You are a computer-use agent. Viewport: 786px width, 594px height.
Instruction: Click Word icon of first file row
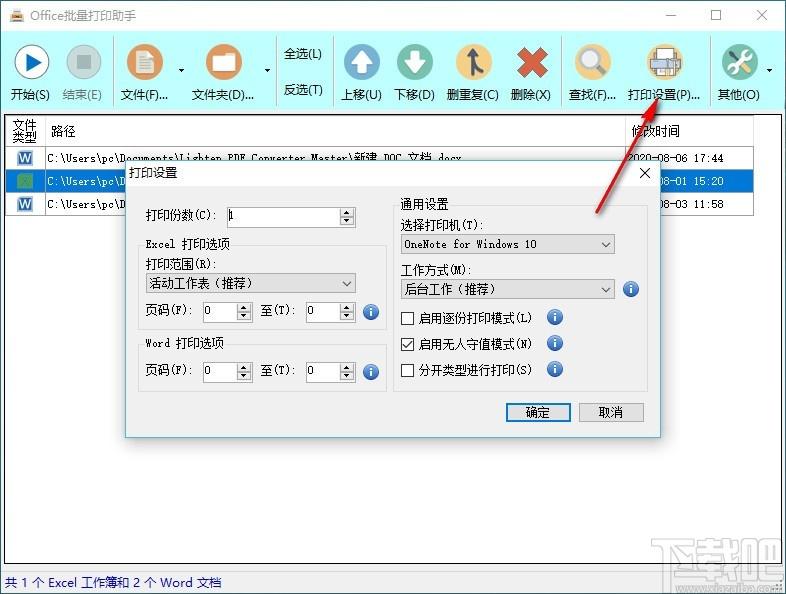(25, 158)
